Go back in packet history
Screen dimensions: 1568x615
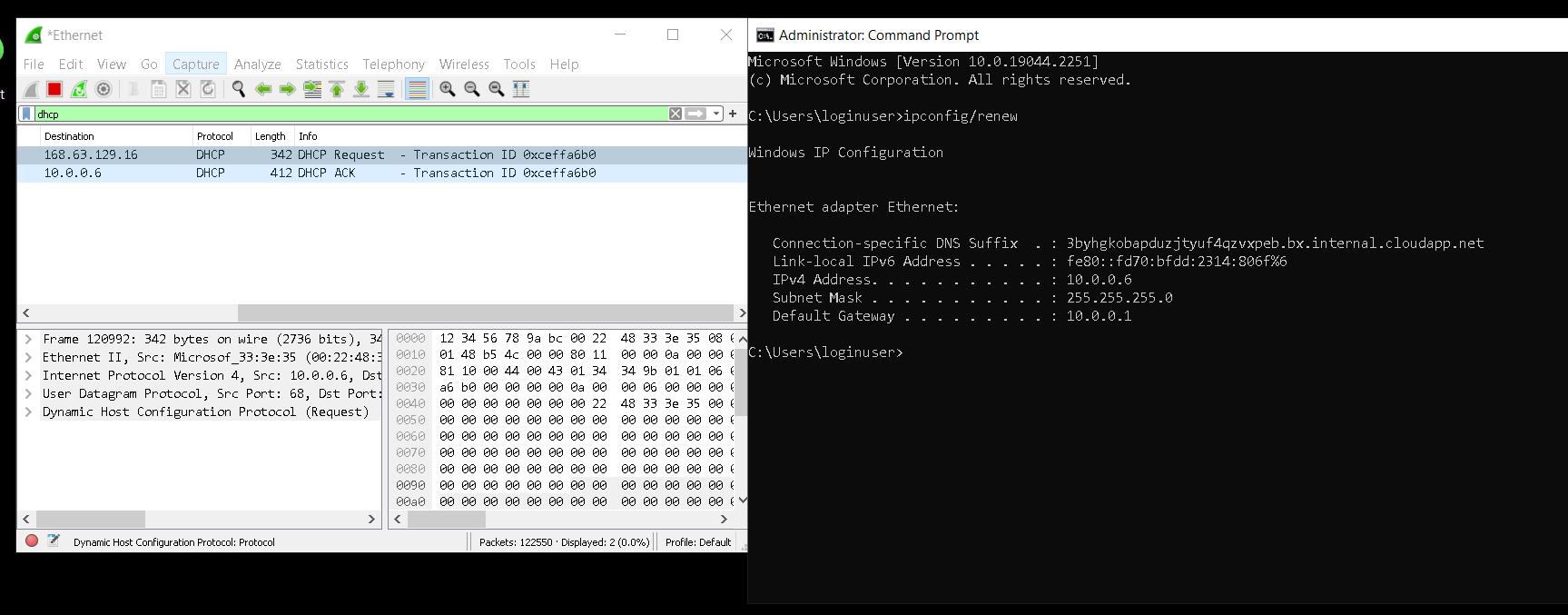[x=263, y=89]
